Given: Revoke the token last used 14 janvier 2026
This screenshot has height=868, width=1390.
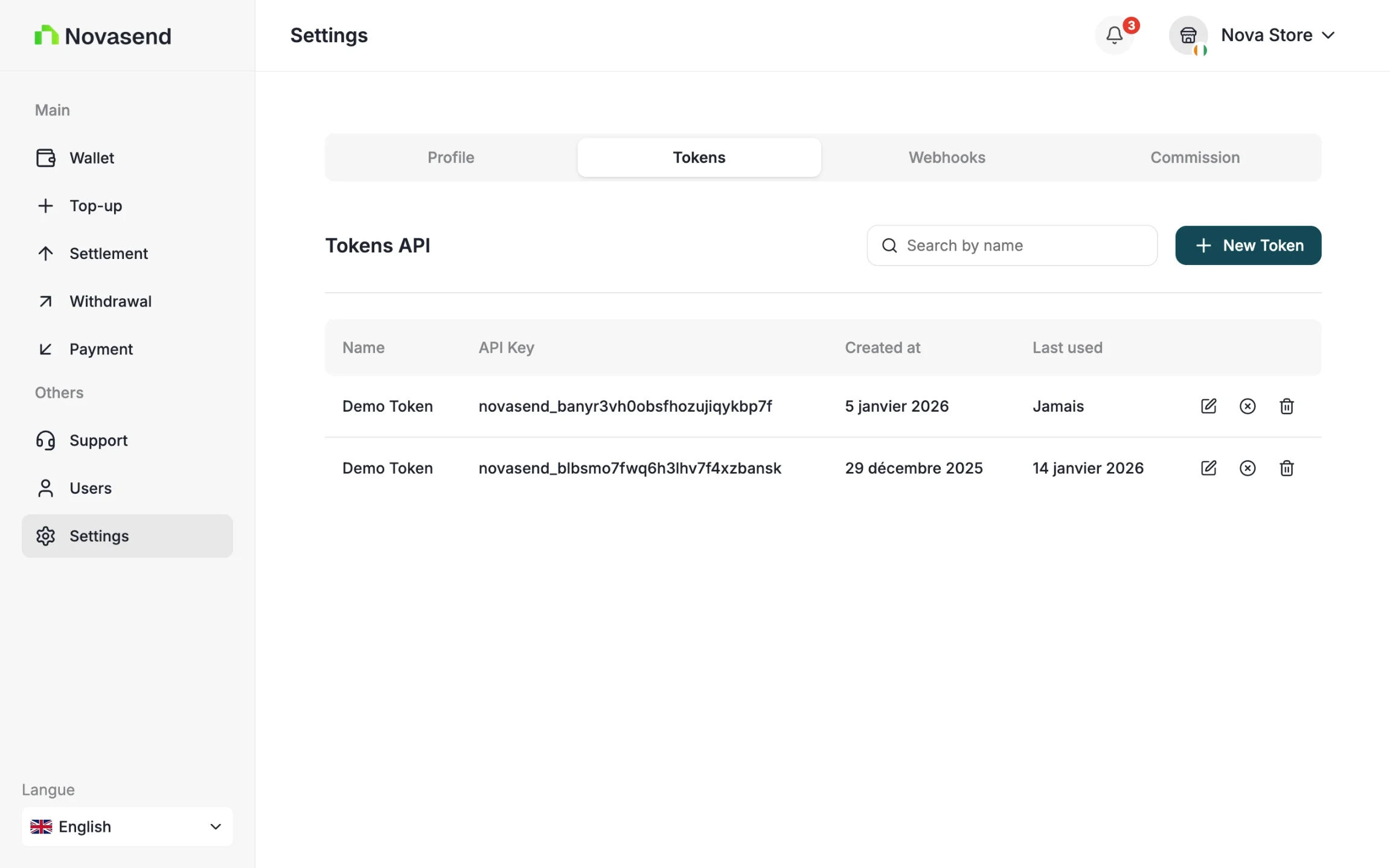Looking at the screenshot, I should (x=1247, y=468).
